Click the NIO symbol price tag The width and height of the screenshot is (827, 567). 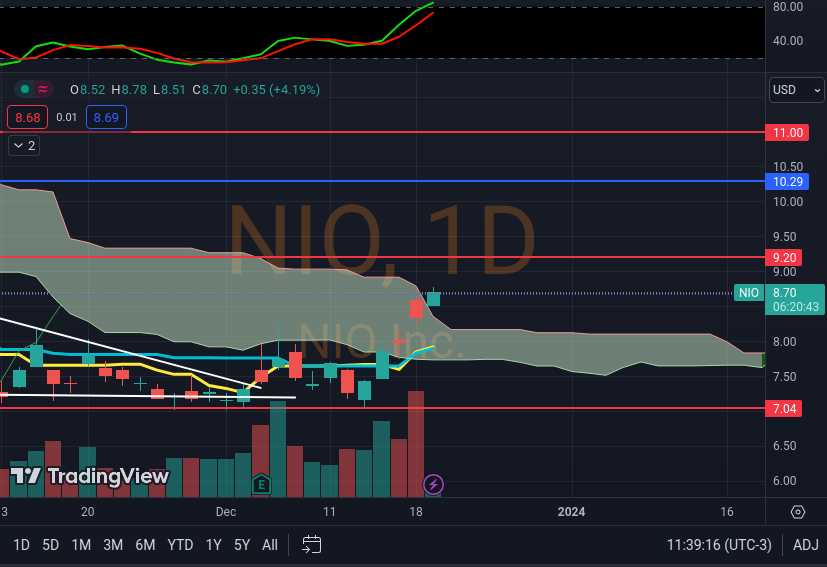748,293
